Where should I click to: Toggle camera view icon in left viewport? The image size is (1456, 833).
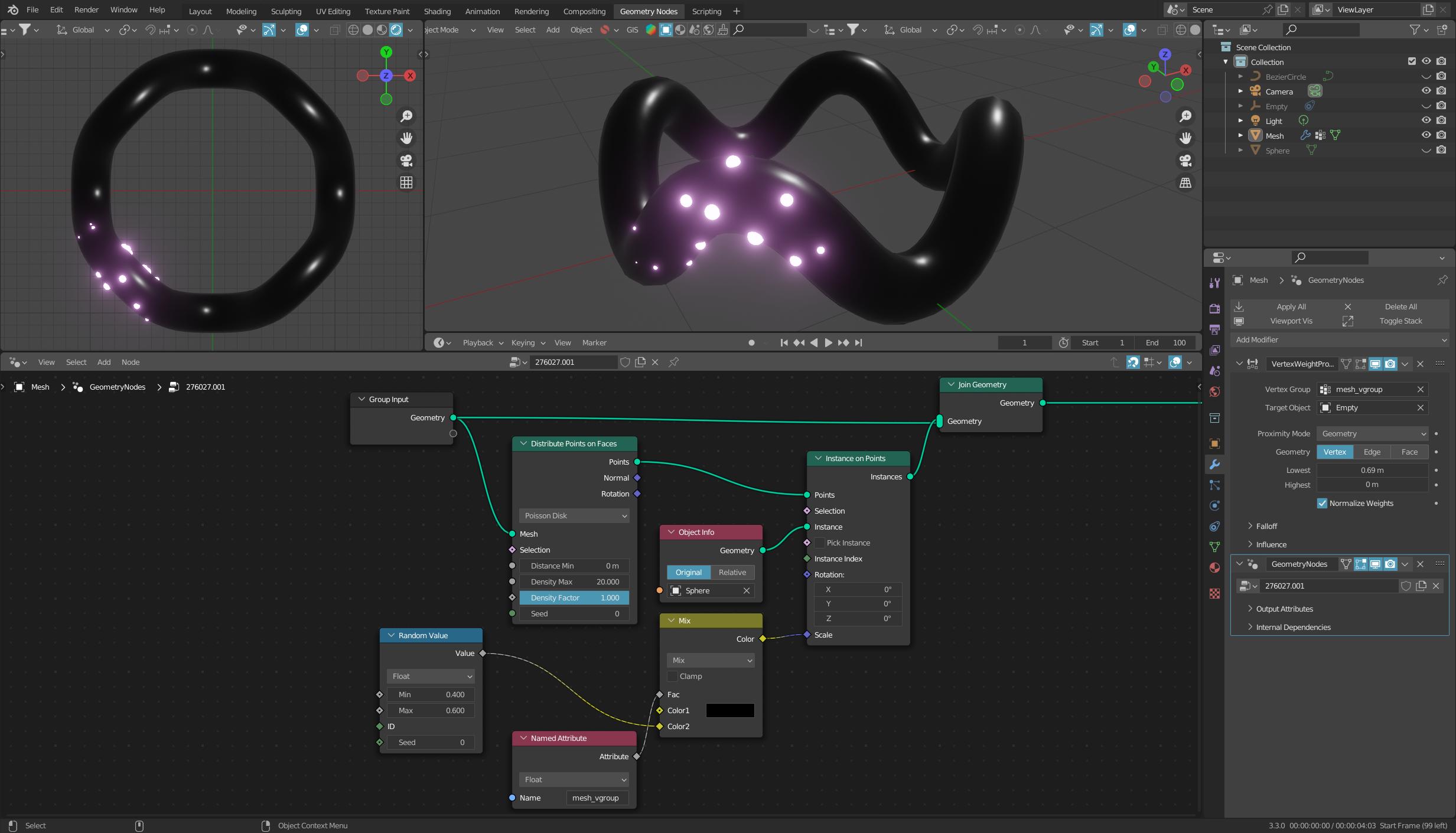click(406, 161)
